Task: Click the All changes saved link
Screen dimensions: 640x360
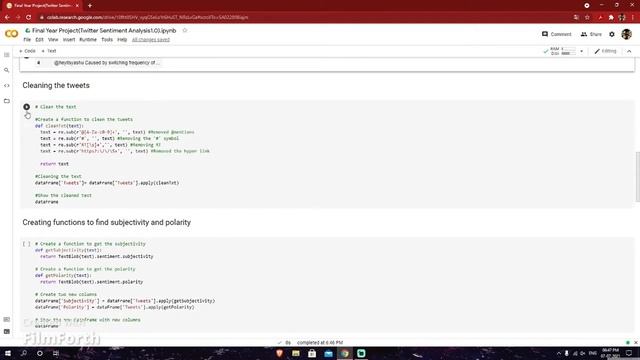Action: click(x=151, y=40)
